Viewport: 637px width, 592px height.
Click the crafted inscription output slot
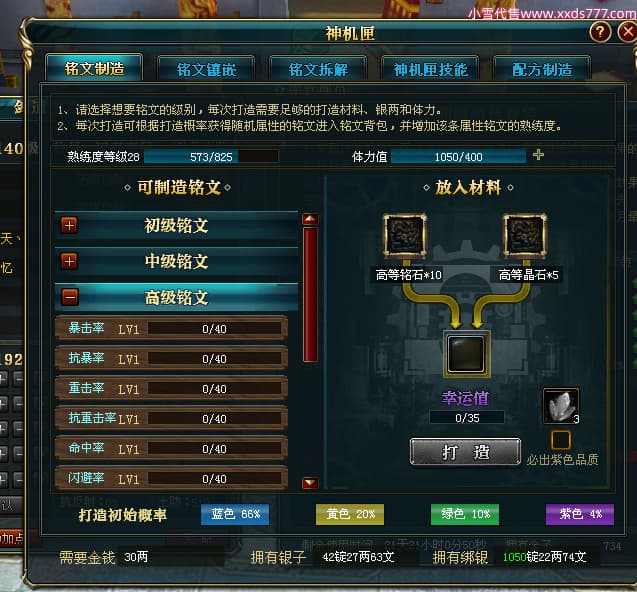466,353
